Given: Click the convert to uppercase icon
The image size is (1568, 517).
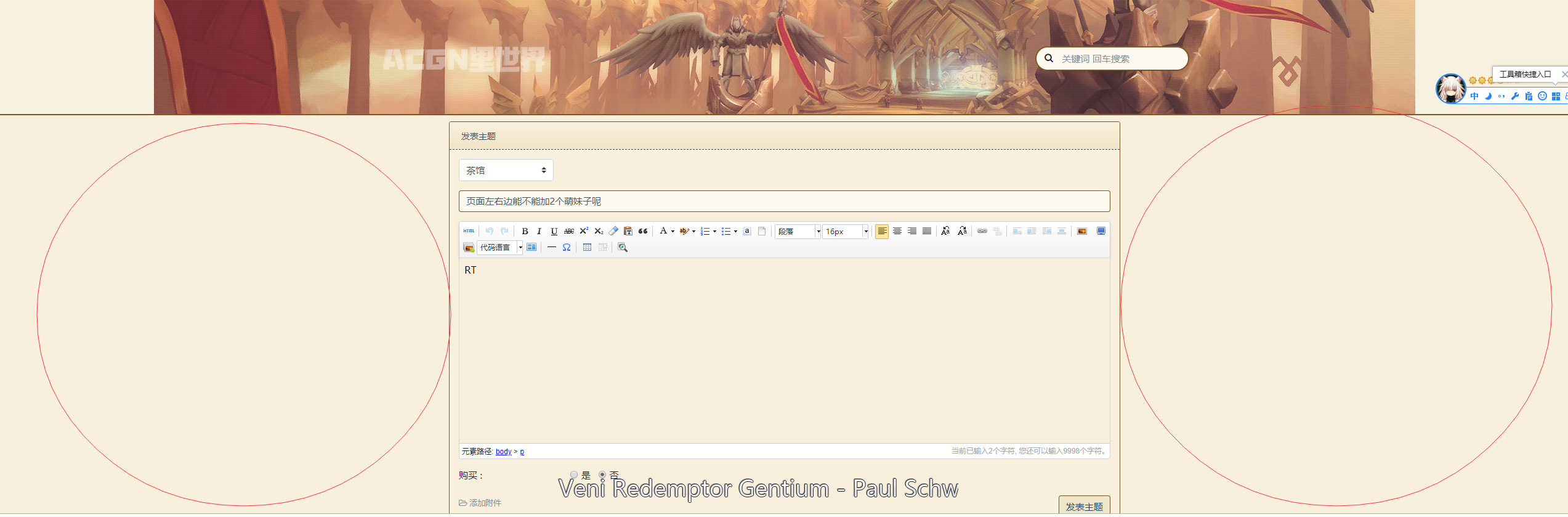Looking at the screenshot, I should point(945,231).
